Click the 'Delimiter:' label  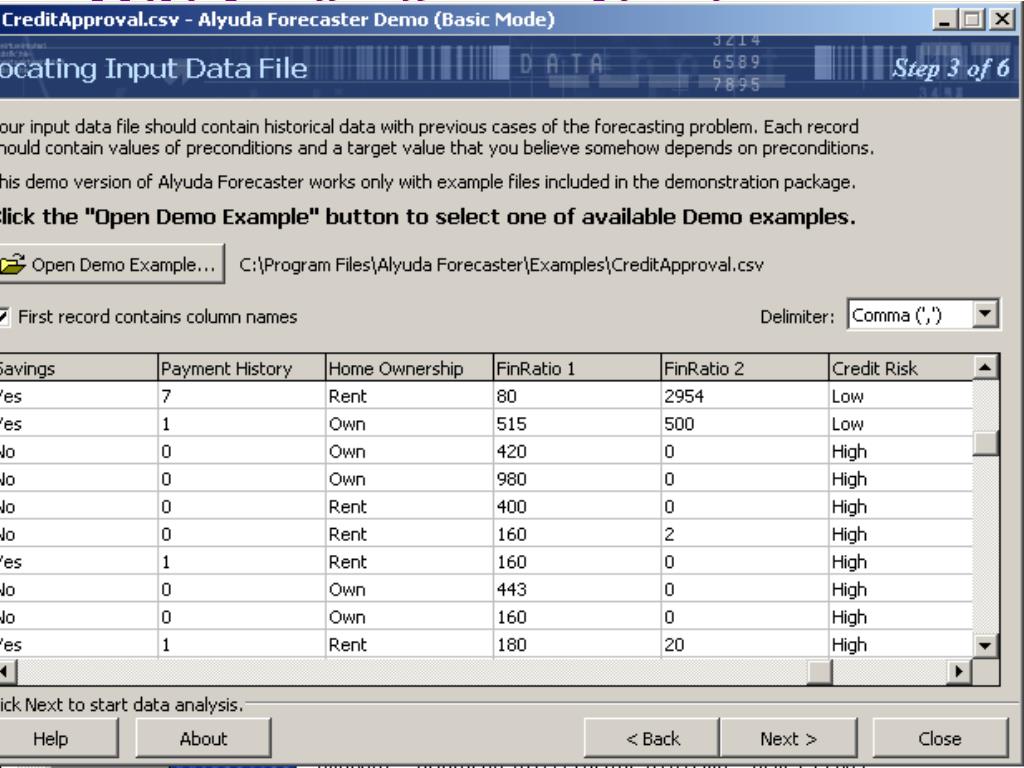coord(797,317)
